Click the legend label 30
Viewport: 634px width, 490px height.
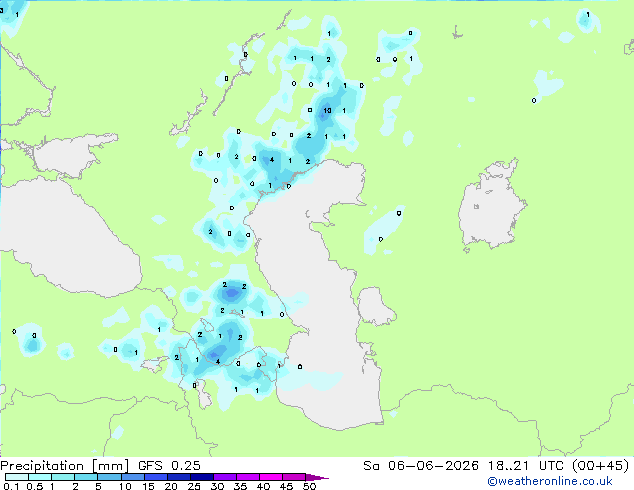point(217,486)
